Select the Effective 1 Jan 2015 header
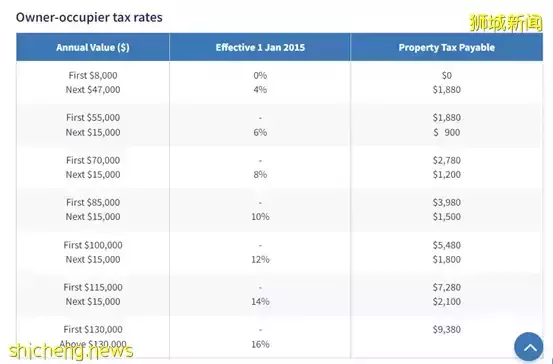The image size is (553, 364). click(x=260, y=47)
